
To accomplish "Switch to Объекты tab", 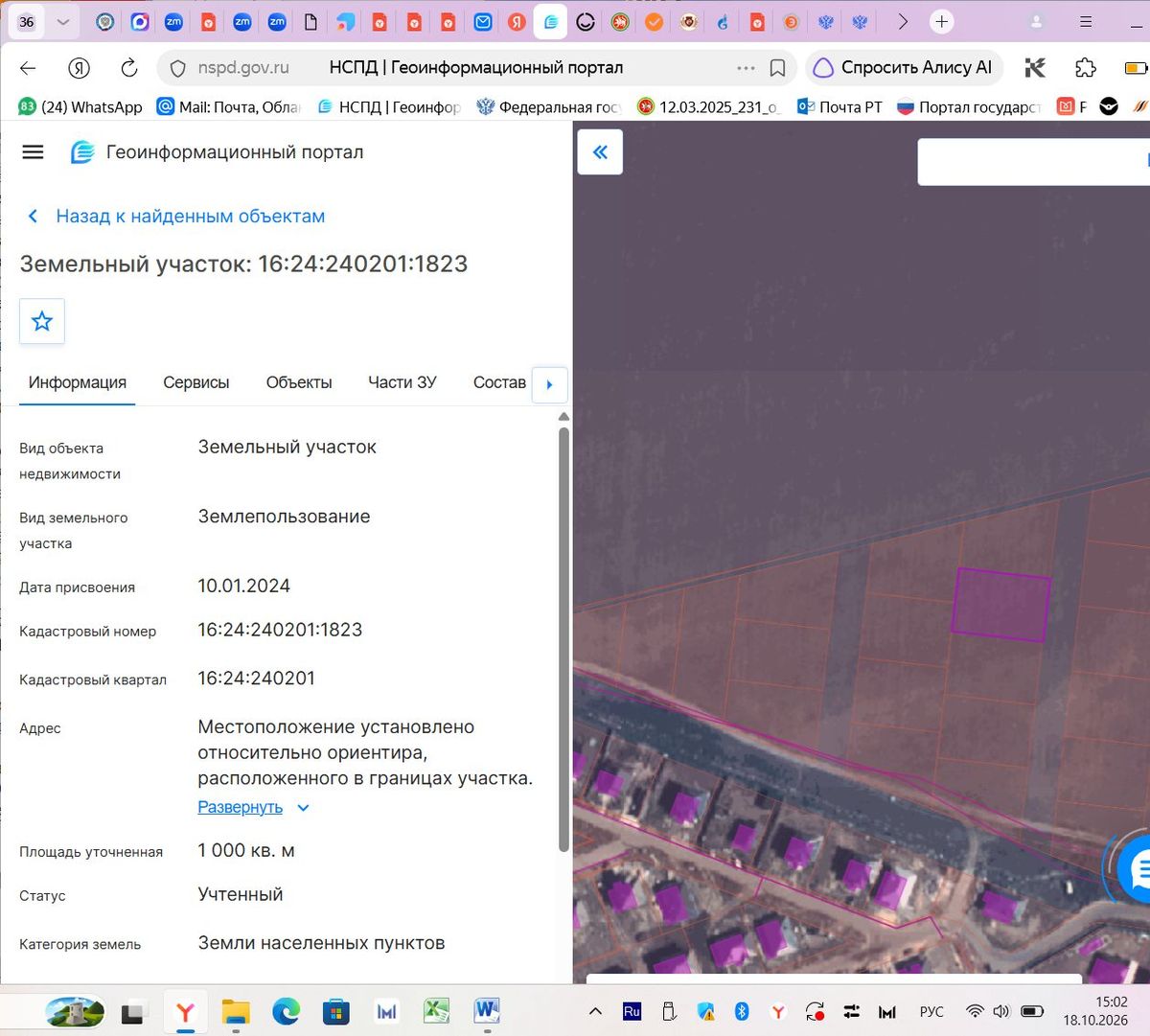I will 299,382.
